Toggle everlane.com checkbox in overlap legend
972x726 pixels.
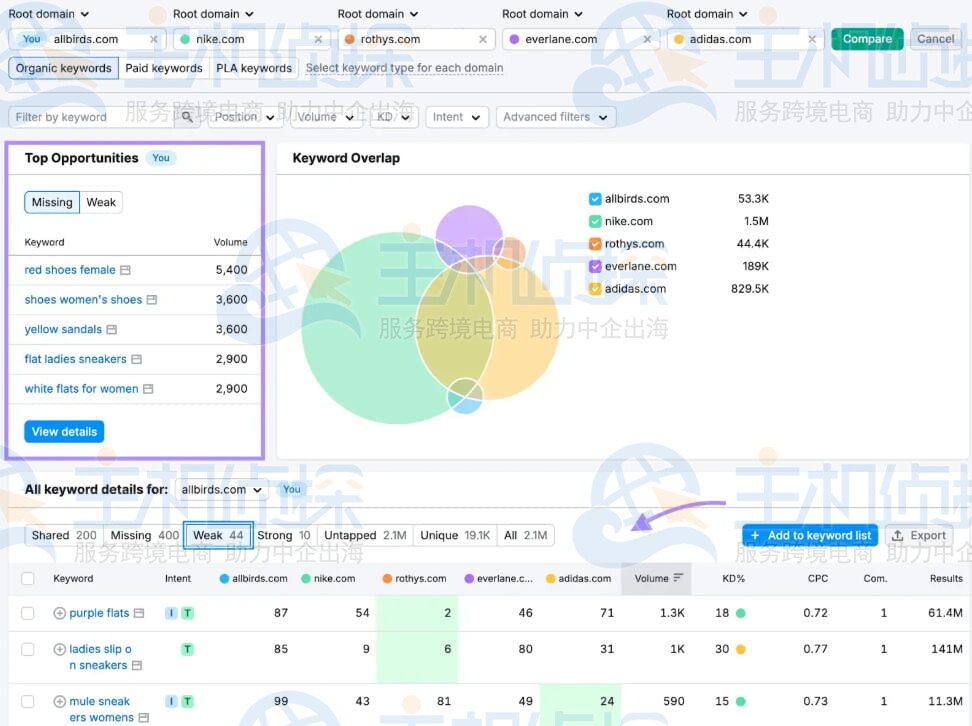click(595, 267)
